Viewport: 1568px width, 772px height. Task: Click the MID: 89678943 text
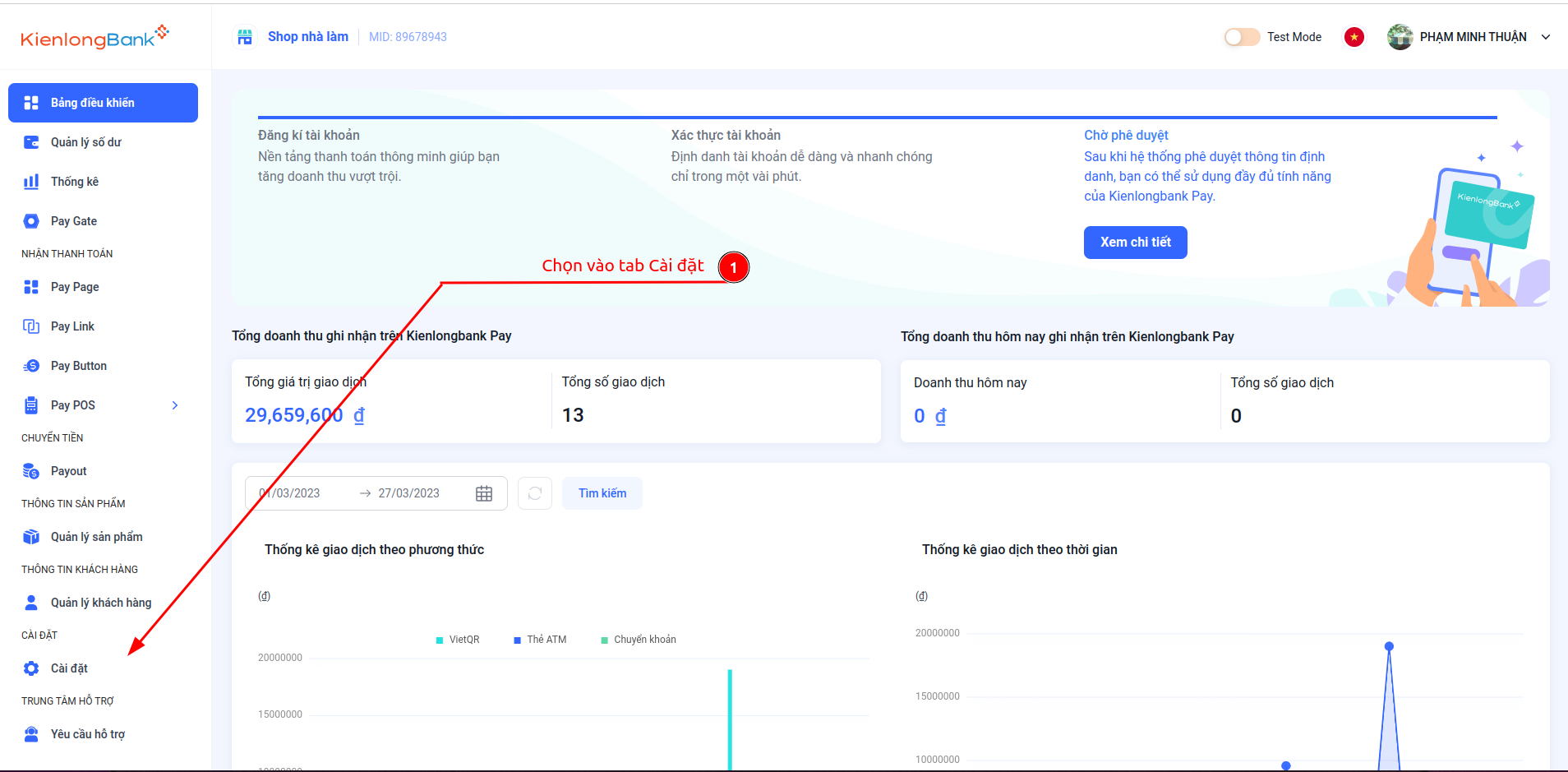click(x=408, y=37)
